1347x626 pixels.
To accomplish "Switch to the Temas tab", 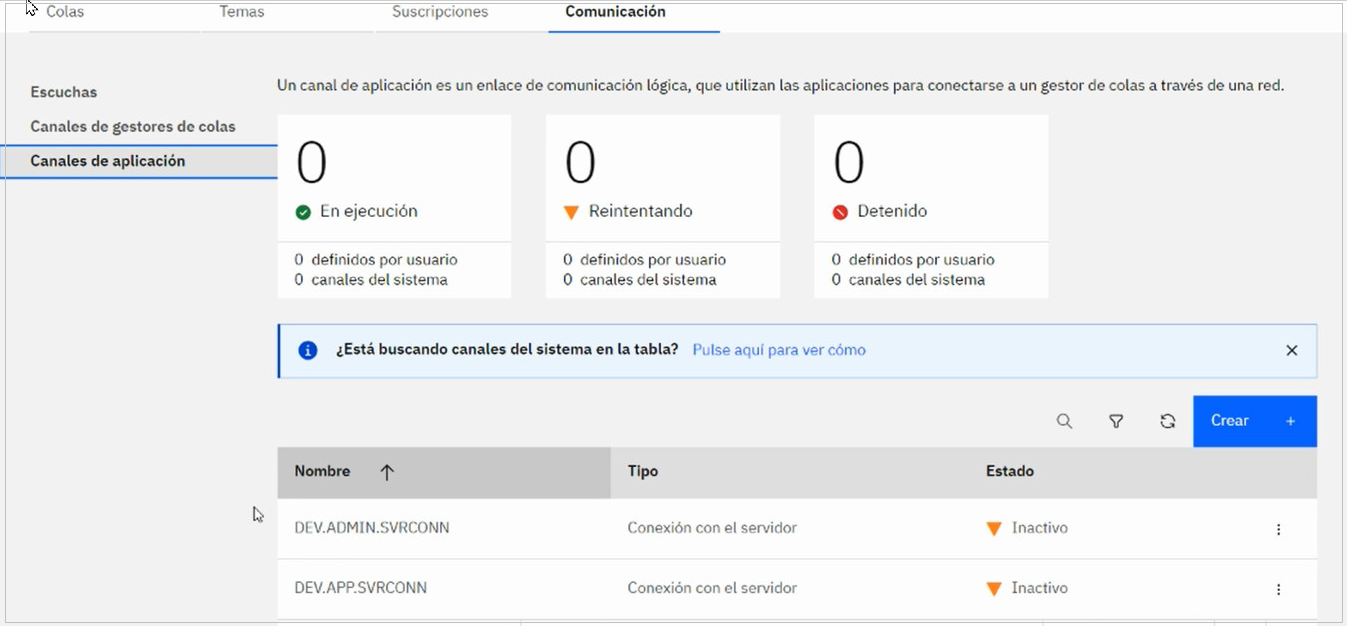I will (x=241, y=13).
